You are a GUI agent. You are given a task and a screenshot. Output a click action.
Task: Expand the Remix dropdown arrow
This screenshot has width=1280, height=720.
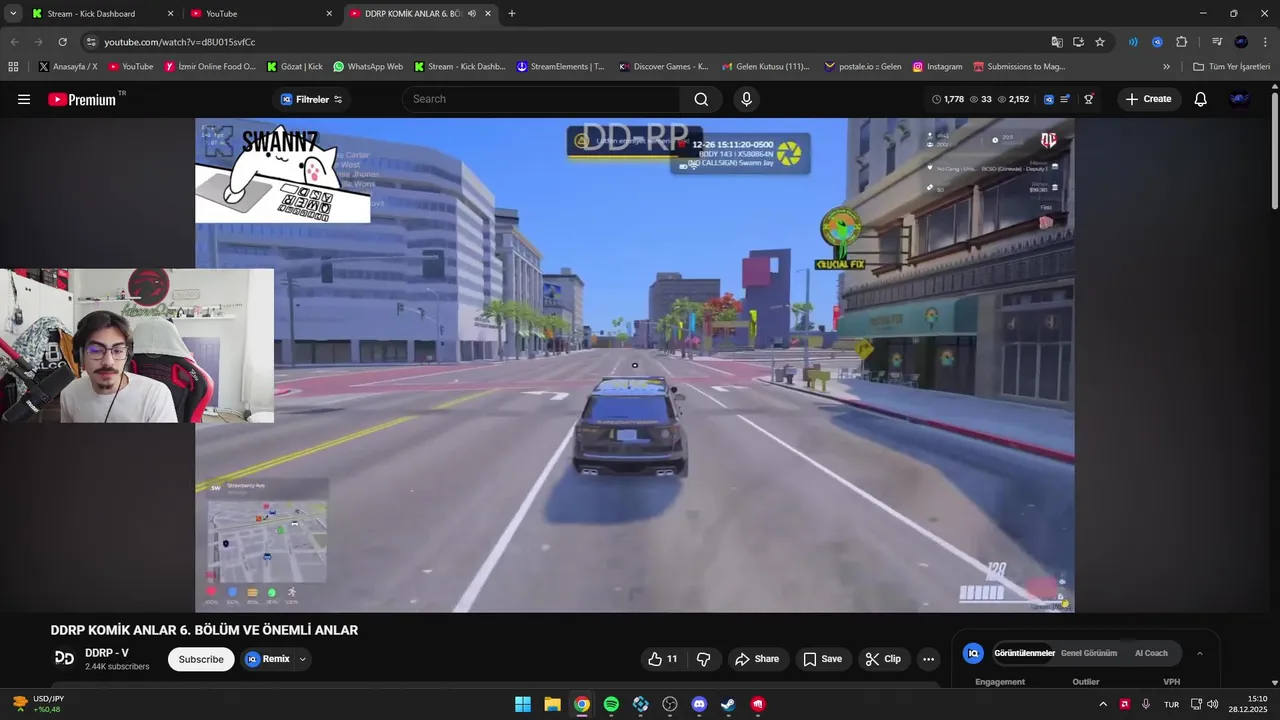pyautogui.click(x=302, y=659)
